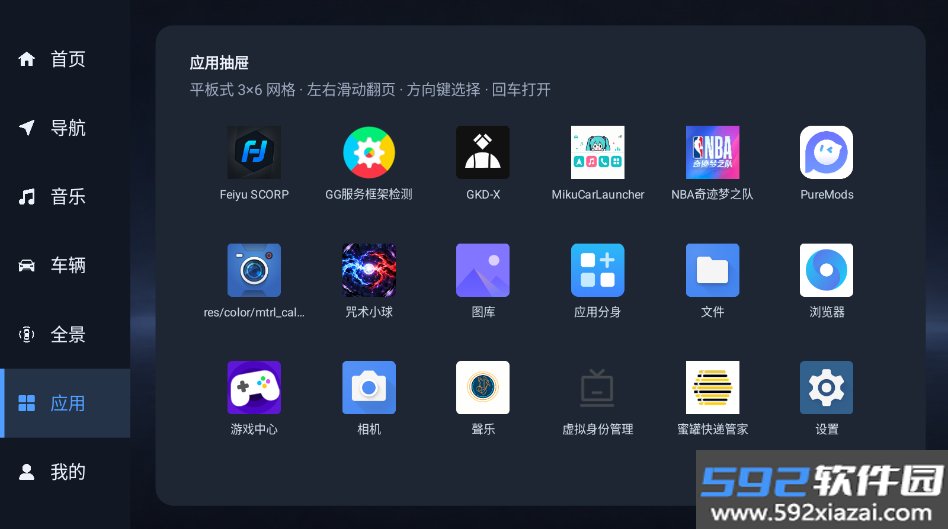Open the res/color/mtrl_cal... camera app
This screenshot has height=529, width=948.
tap(254, 270)
